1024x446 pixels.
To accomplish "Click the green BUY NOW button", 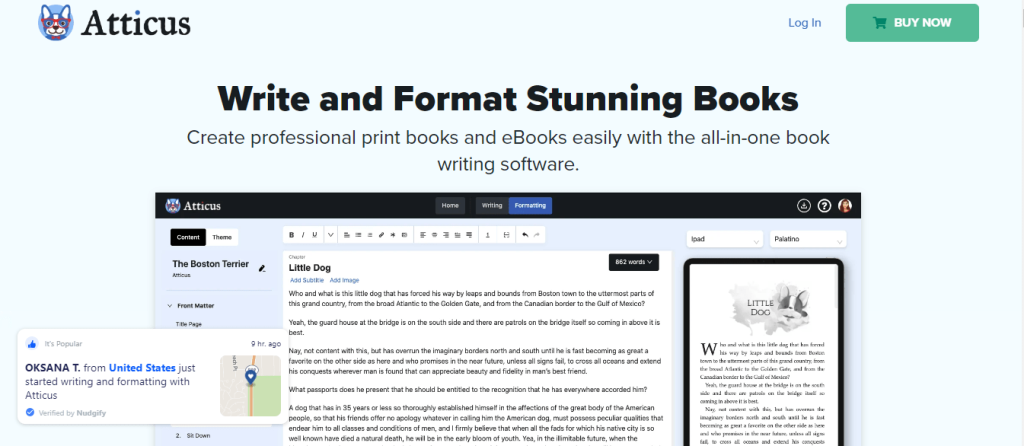I will pyautogui.click(x=912, y=23).
